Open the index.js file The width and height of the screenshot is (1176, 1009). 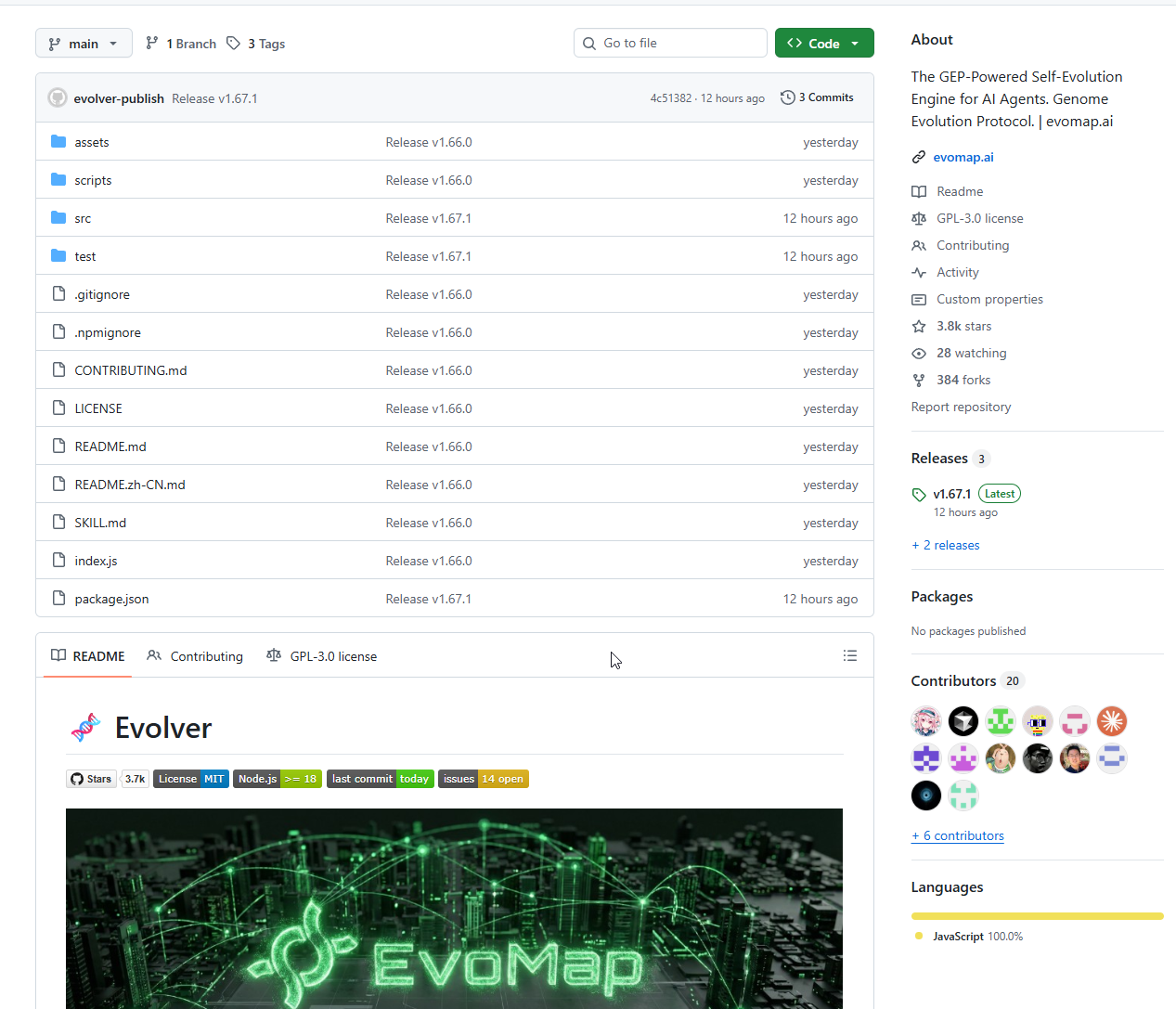click(96, 561)
